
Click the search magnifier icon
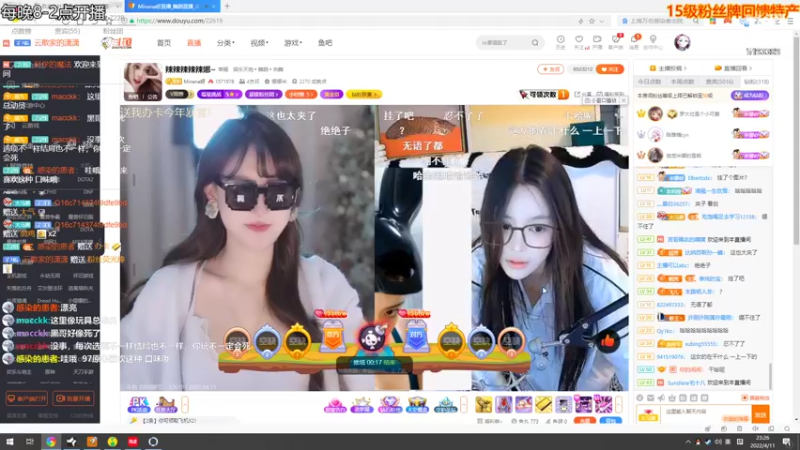click(x=535, y=43)
